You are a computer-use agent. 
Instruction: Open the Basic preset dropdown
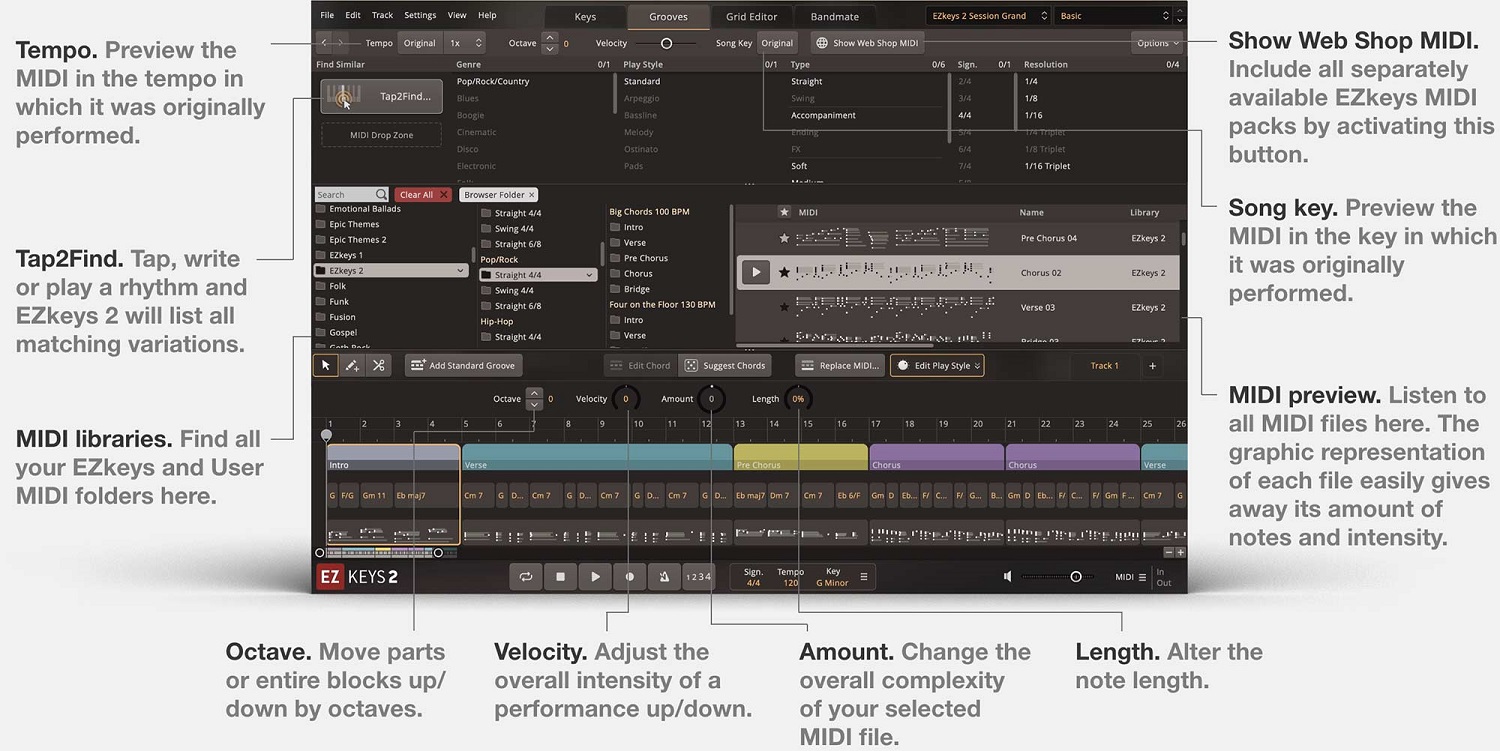1114,16
